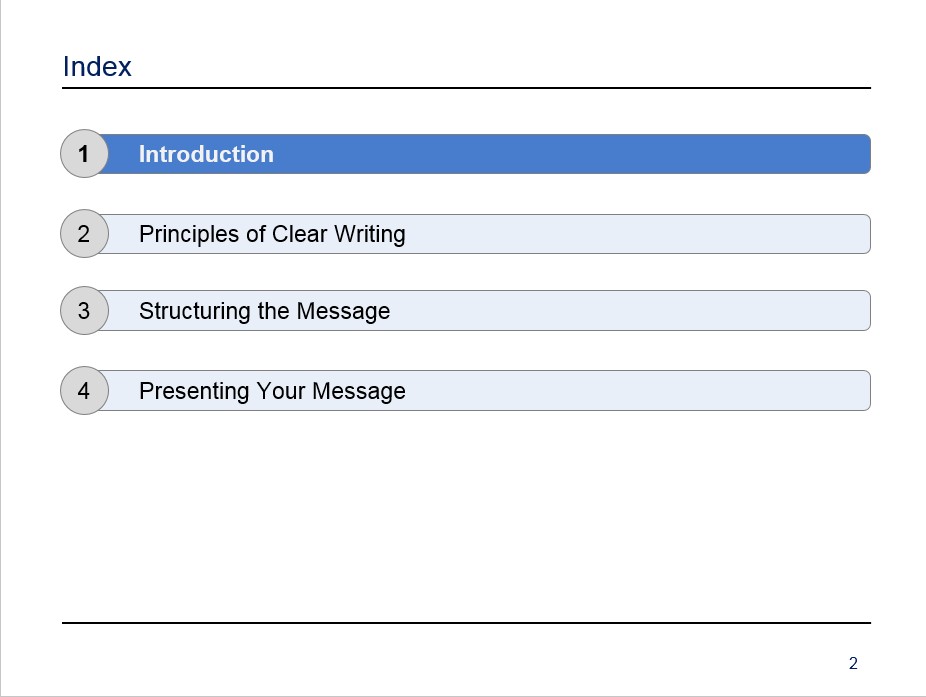Click the horizontal line under the Index title

[x=467, y=88]
